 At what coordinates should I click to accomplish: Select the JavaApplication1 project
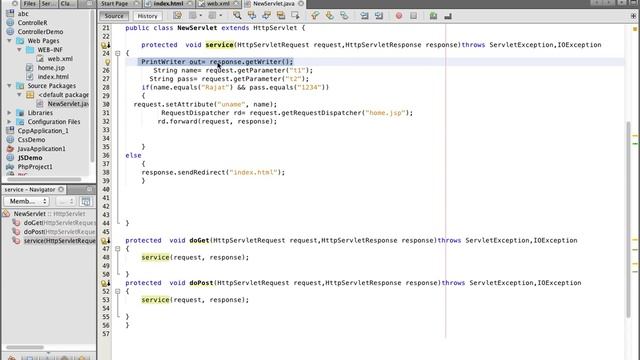(x=41, y=149)
